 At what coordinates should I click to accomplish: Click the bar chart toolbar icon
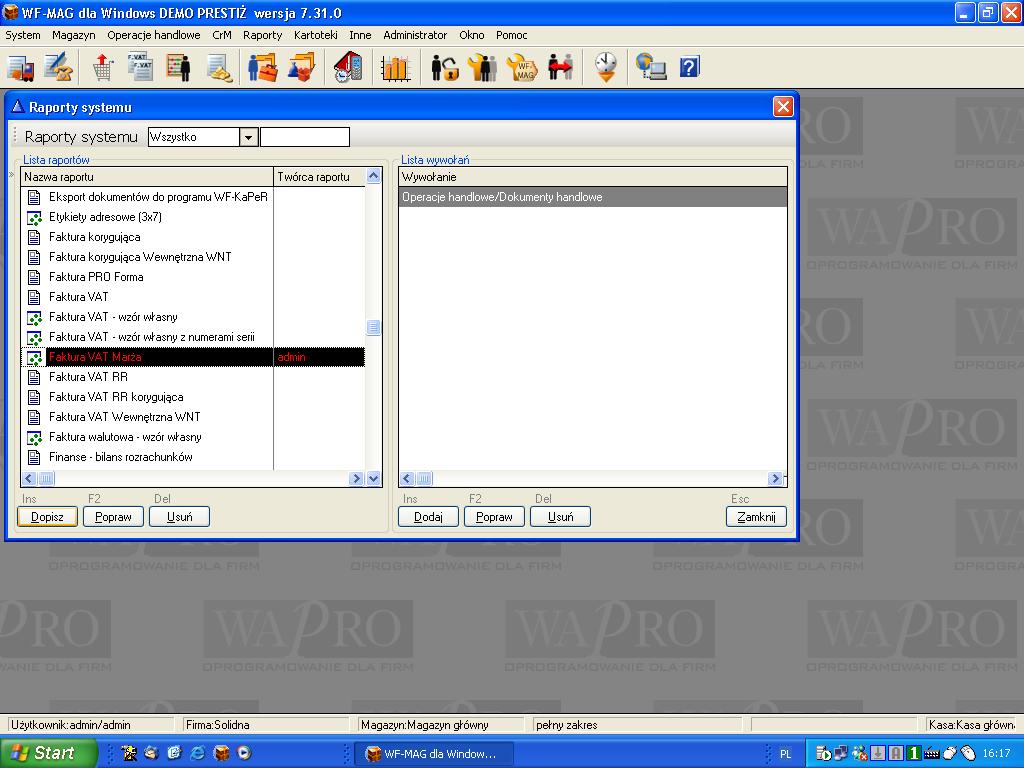pyautogui.click(x=396, y=67)
